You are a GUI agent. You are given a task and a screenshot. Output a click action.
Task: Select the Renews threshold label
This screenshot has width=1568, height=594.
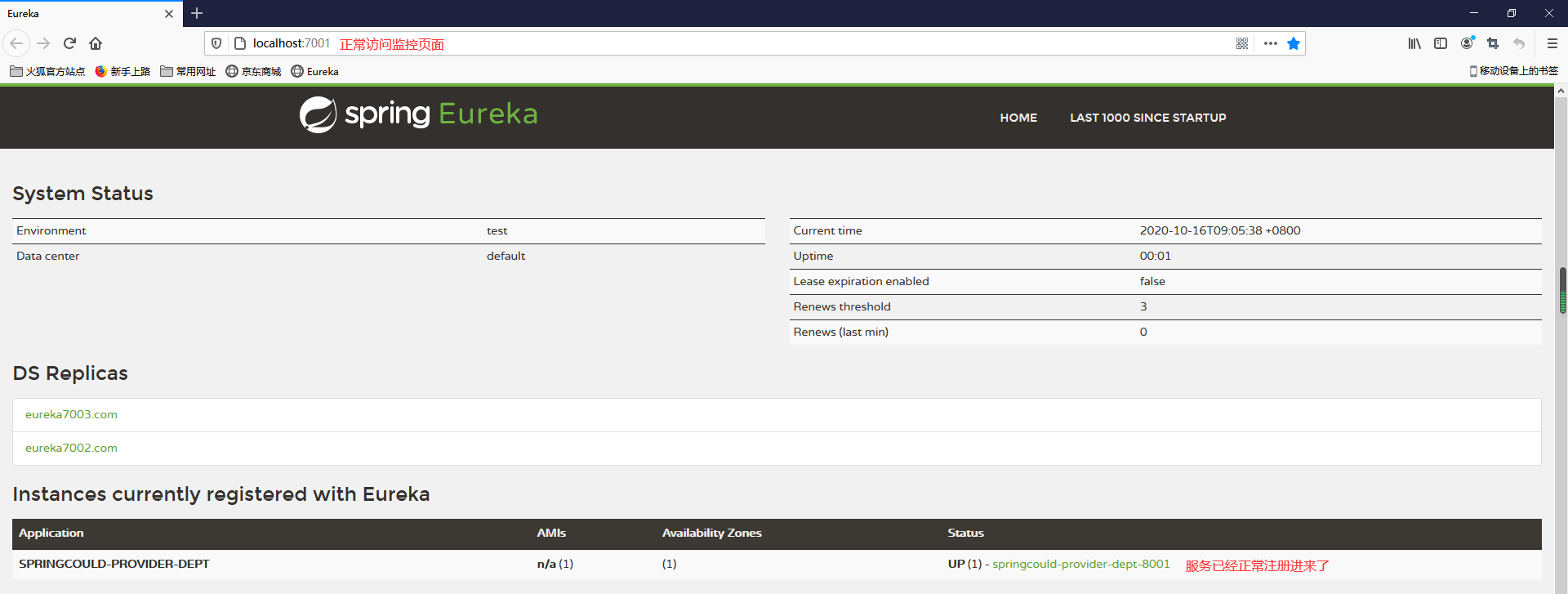click(841, 306)
